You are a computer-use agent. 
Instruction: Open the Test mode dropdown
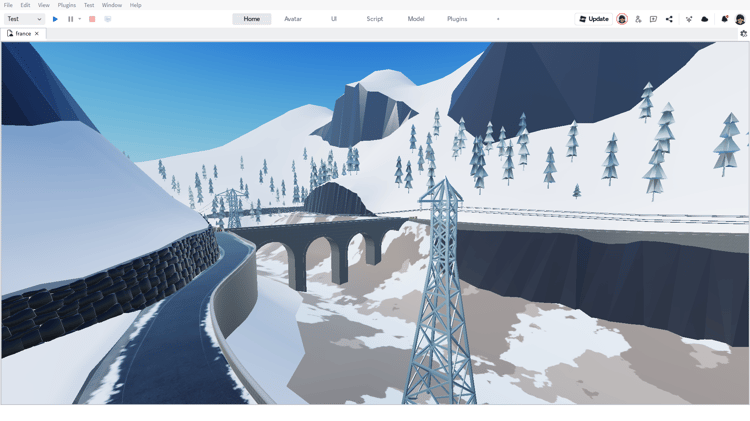(x=24, y=19)
